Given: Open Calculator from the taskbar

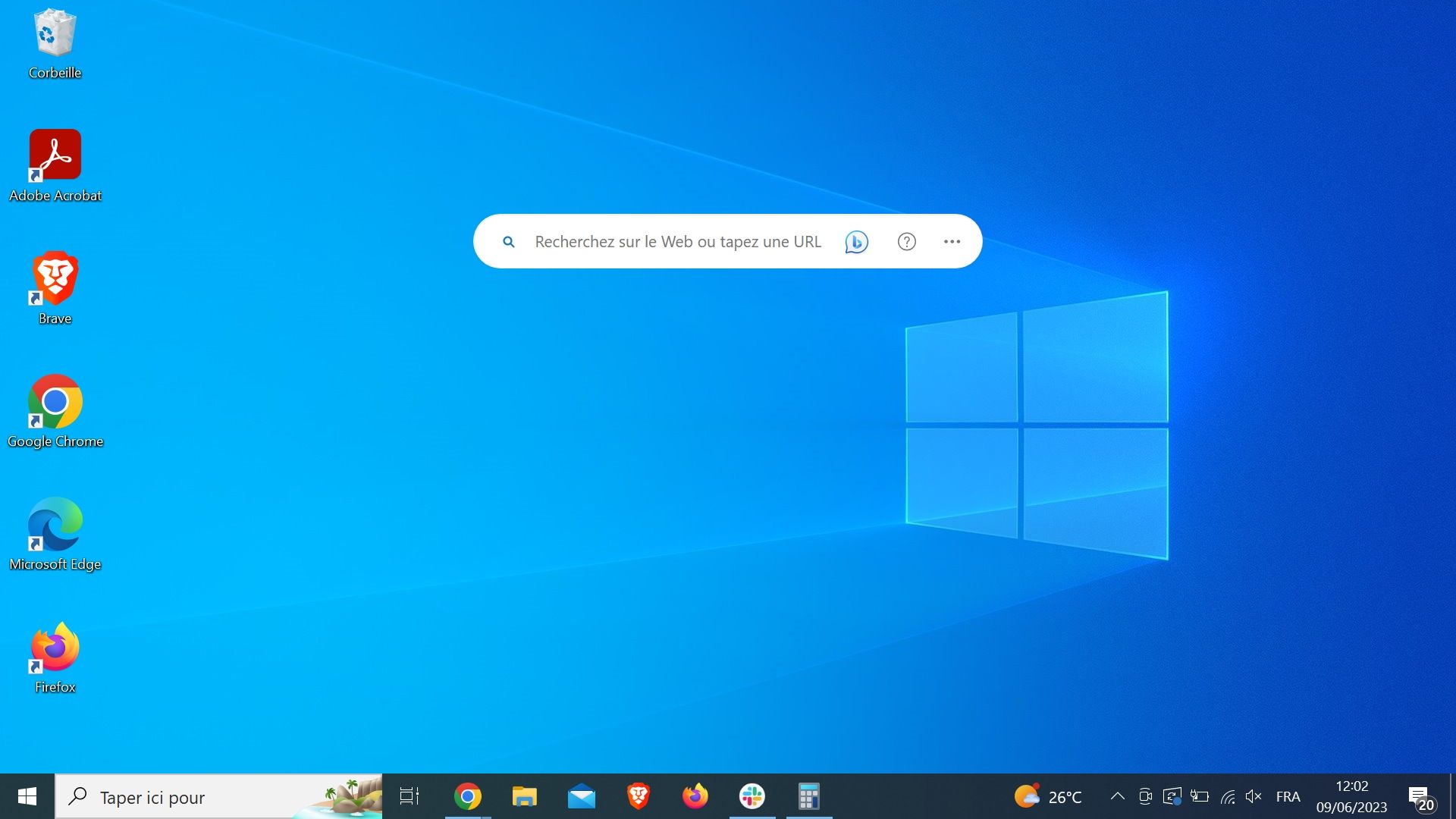Looking at the screenshot, I should point(808,796).
